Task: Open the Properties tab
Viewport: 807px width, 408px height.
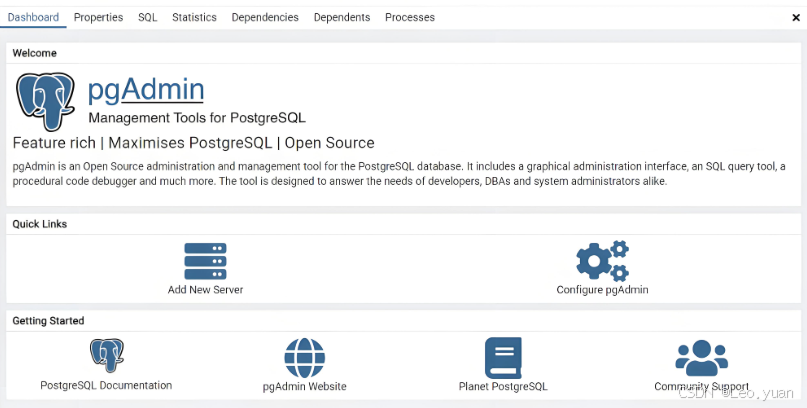Action: tap(98, 17)
